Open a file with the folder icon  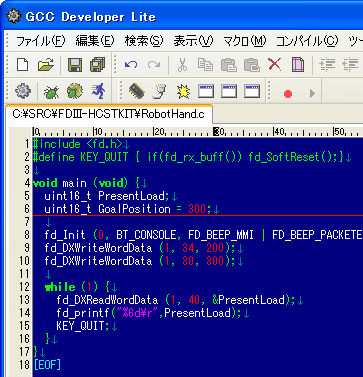(x=46, y=65)
